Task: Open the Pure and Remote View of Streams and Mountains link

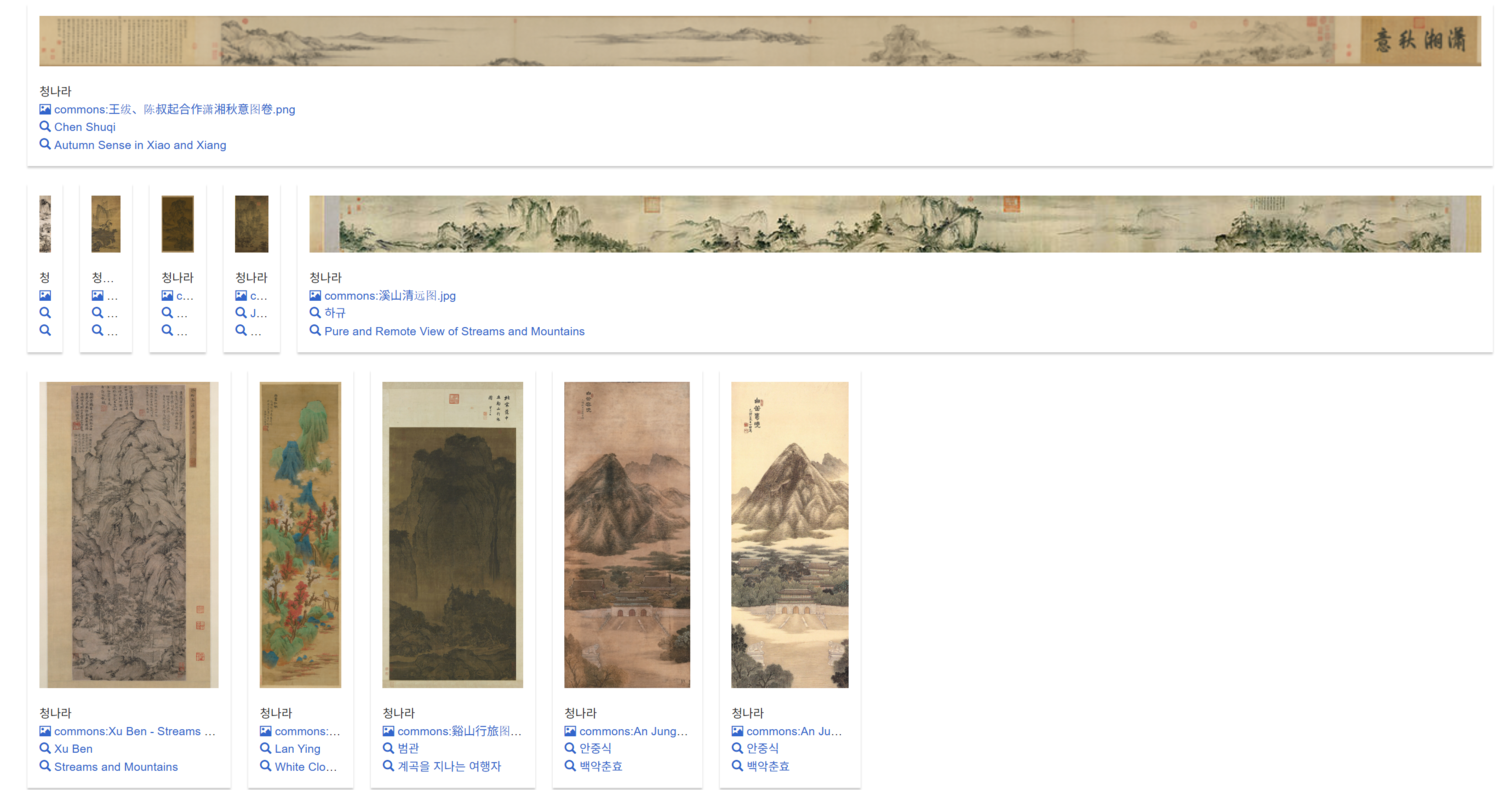Action: click(454, 331)
